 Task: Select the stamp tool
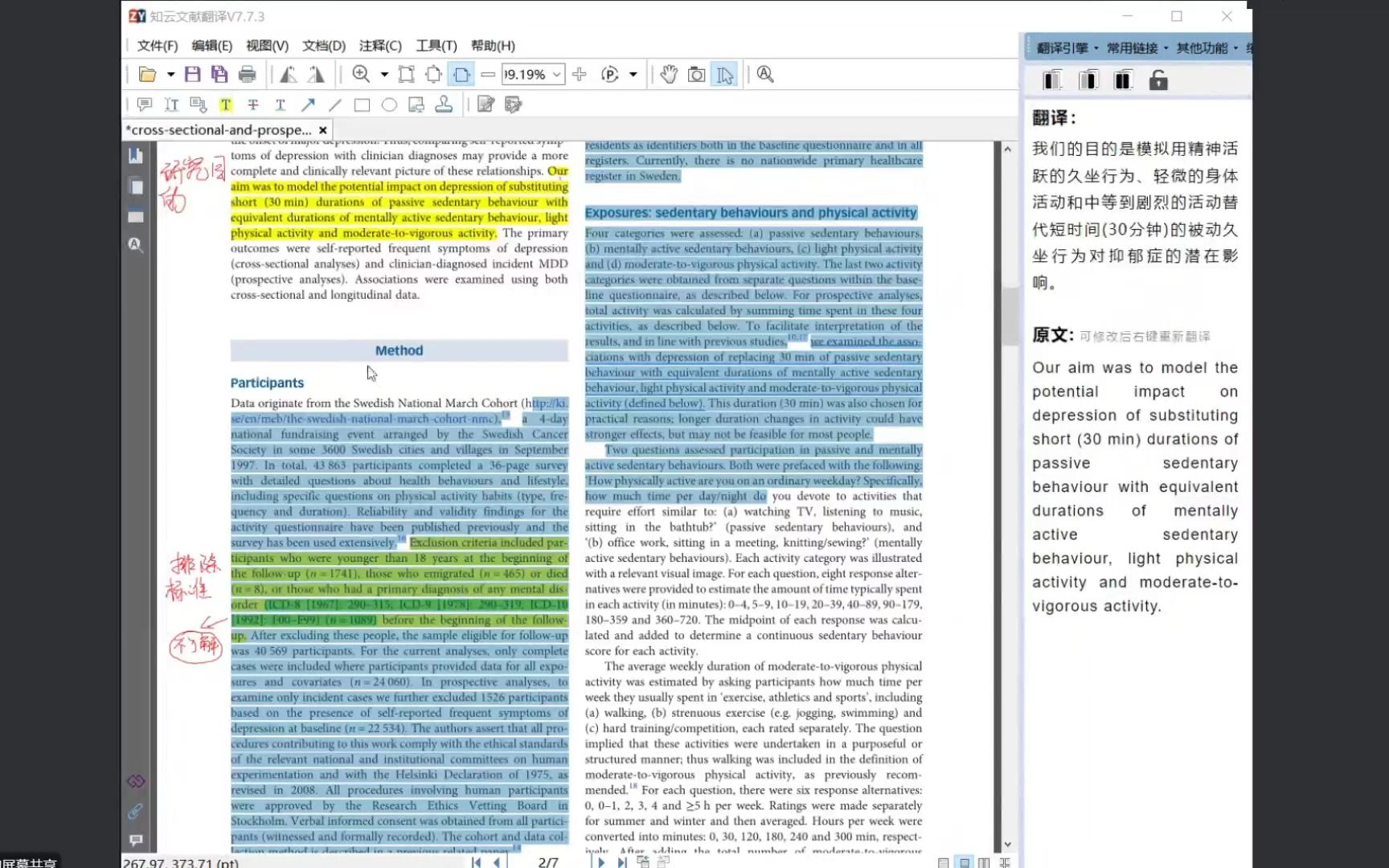444,104
